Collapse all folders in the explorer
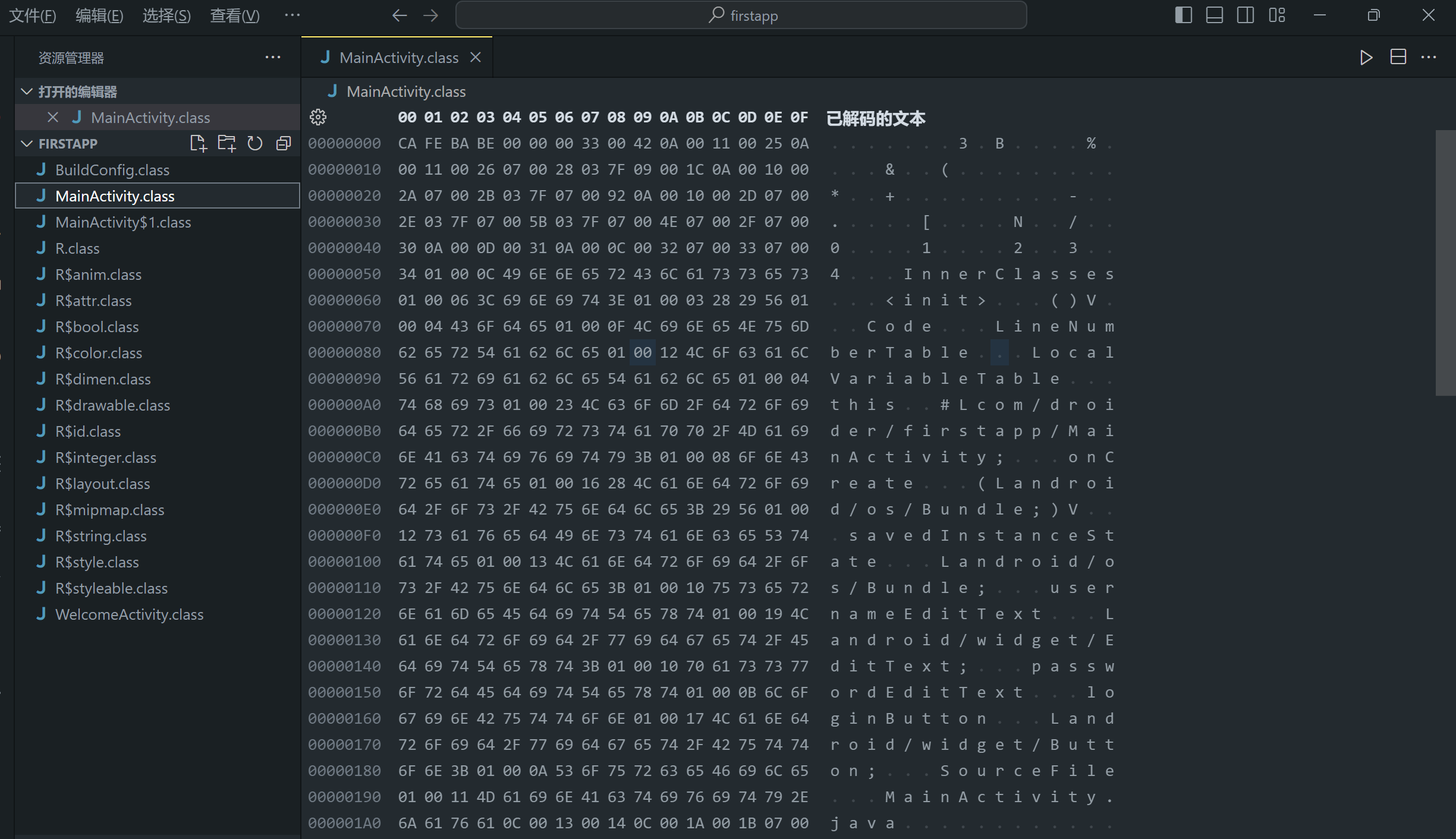 [284, 143]
